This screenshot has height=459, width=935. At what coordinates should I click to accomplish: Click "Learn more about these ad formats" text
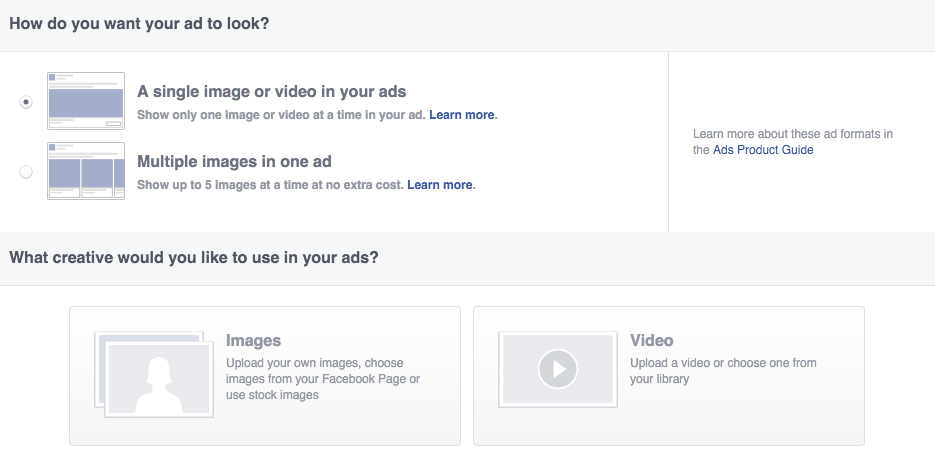[792, 134]
